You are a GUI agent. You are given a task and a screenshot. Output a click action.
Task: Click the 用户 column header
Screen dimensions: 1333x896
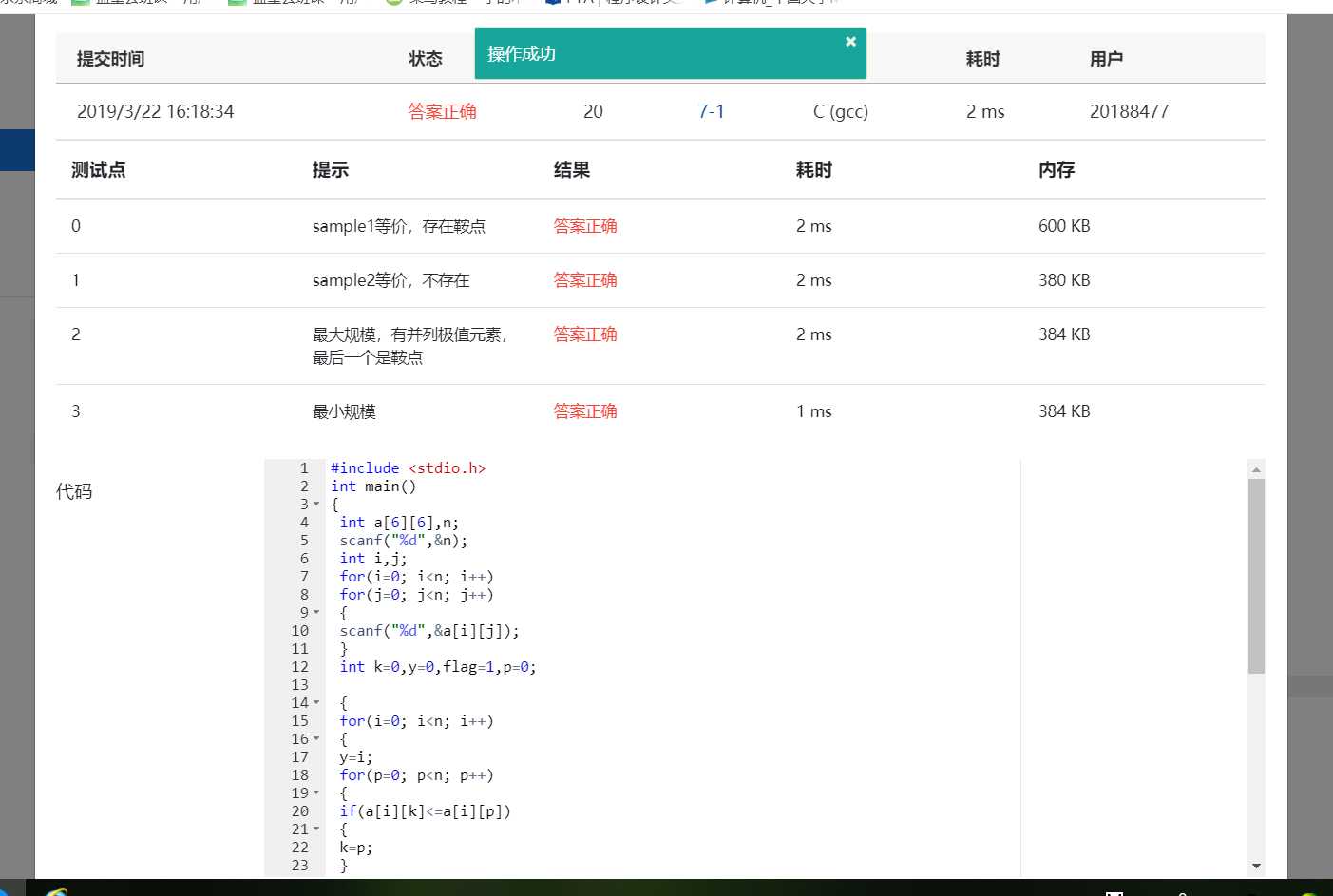tap(1106, 59)
